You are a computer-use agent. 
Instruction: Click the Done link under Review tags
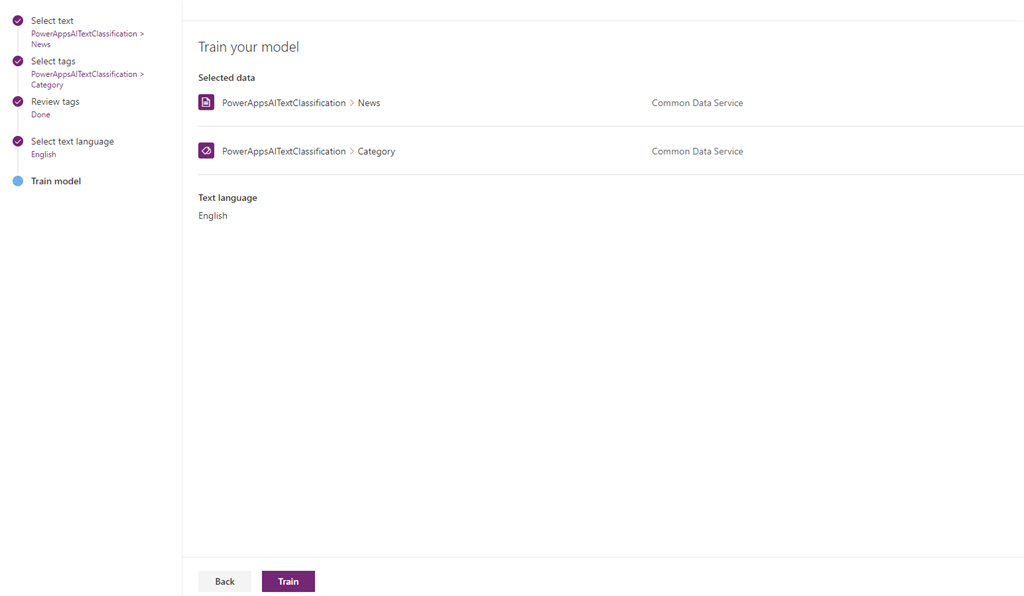coord(39,114)
